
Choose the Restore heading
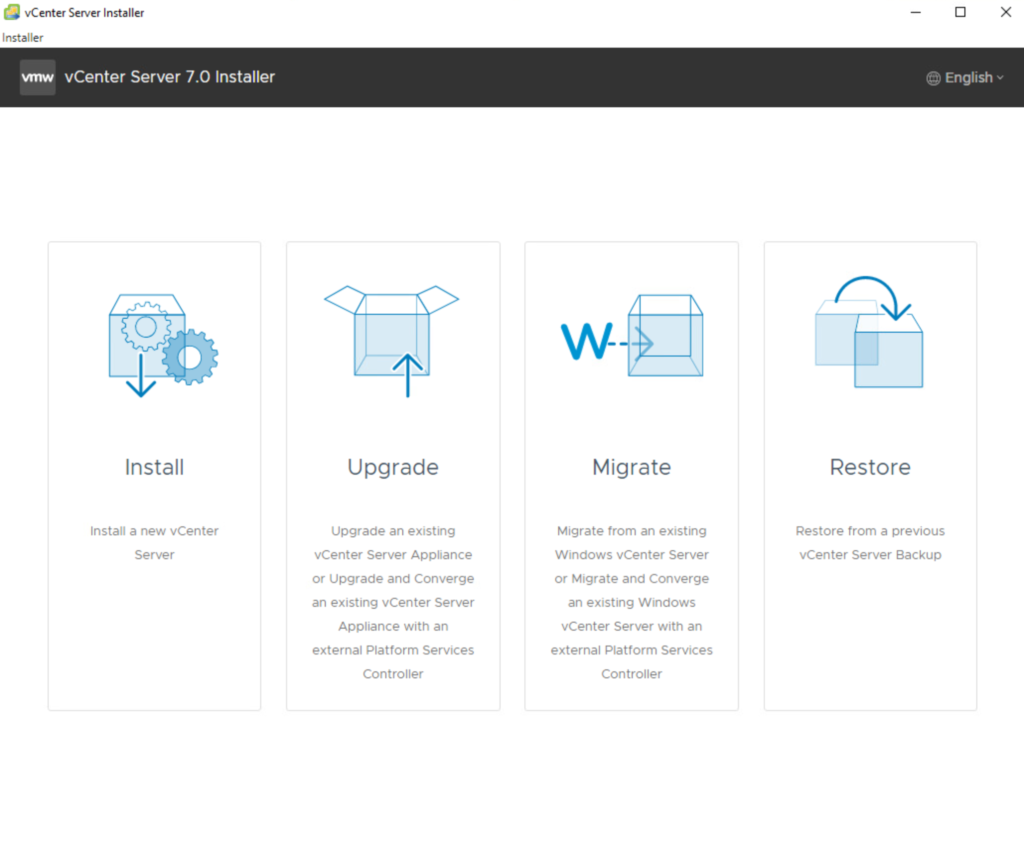[x=870, y=467]
